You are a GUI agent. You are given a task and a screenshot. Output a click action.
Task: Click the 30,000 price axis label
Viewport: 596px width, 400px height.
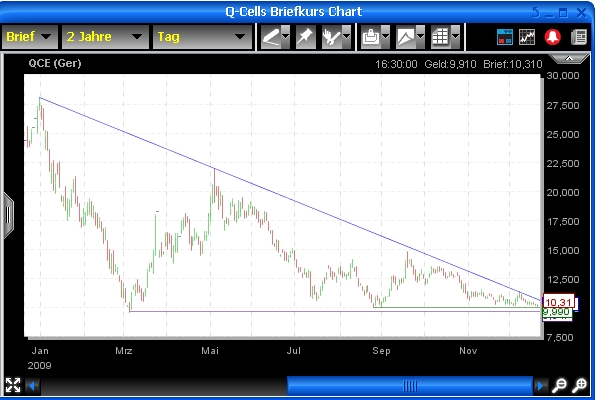click(x=563, y=76)
